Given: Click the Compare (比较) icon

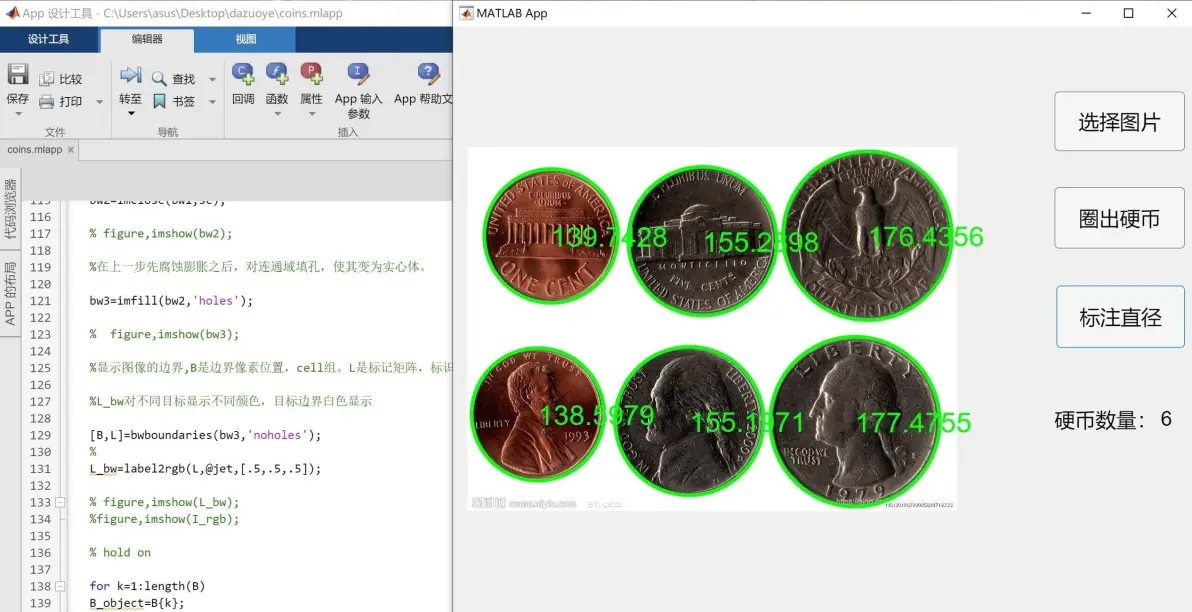Looking at the screenshot, I should click(46, 78).
